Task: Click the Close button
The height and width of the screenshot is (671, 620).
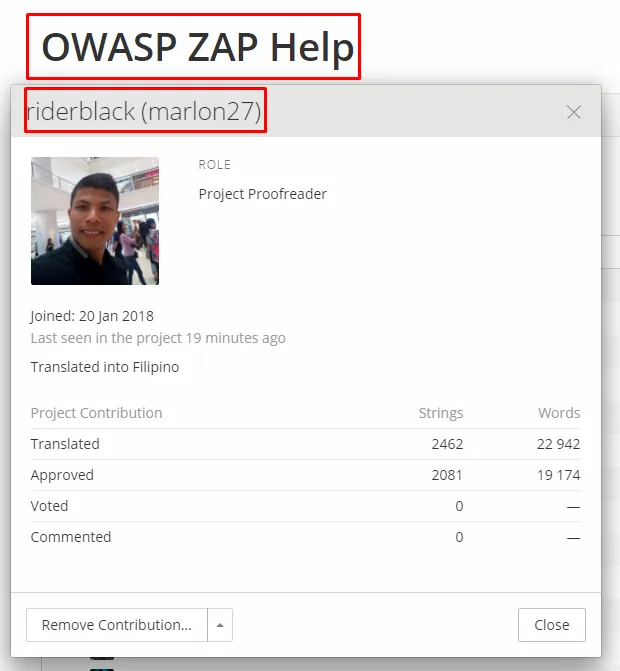Action: [x=552, y=625]
